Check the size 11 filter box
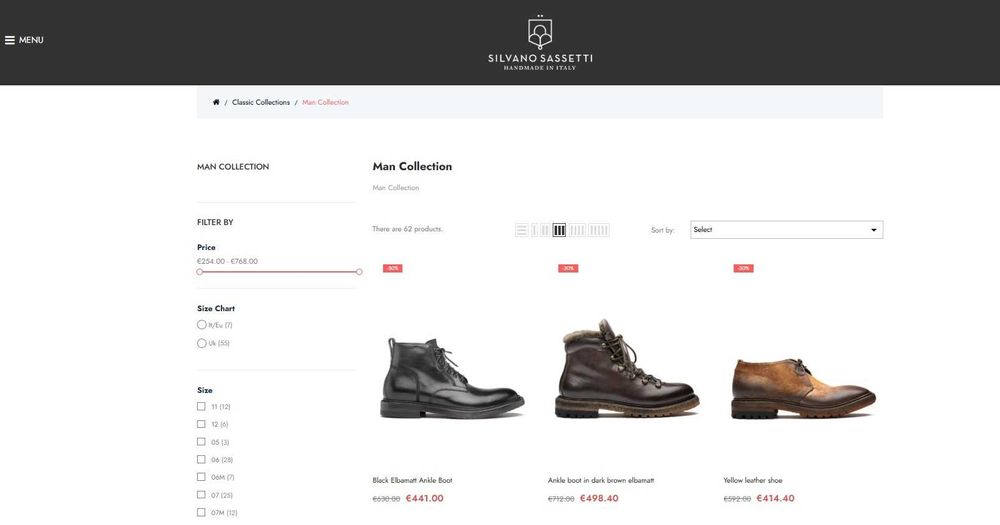This screenshot has height=525, width=1000. [x=201, y=407]
